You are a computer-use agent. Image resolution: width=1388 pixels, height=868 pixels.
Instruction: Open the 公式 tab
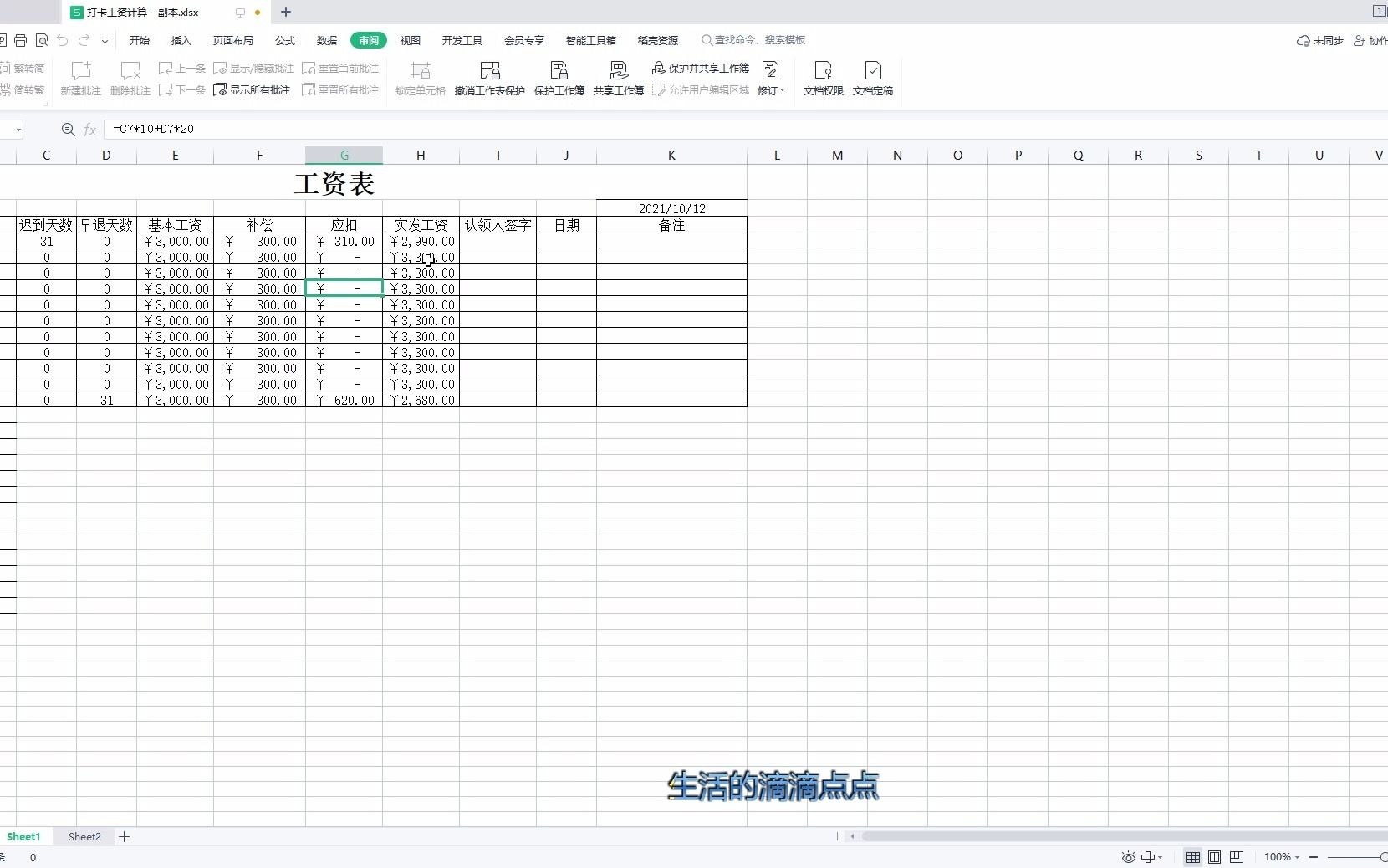coord(285,40)
